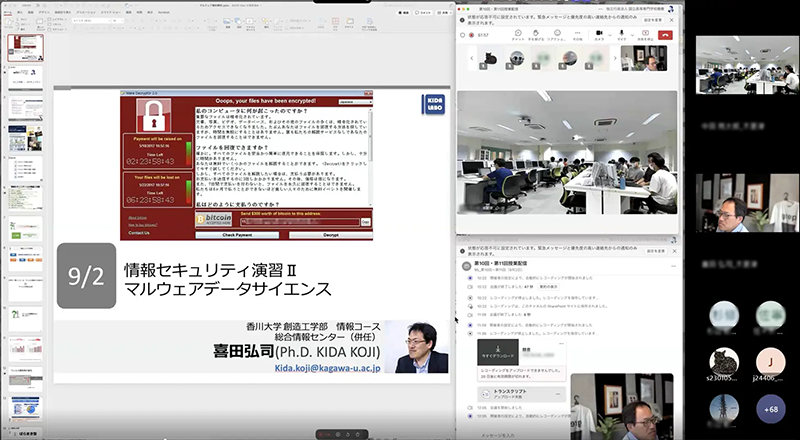Screen dimensions: 800x440
Task: Click the +68 more participants badge
Action: pyautogui.click(x=770, y=409)
